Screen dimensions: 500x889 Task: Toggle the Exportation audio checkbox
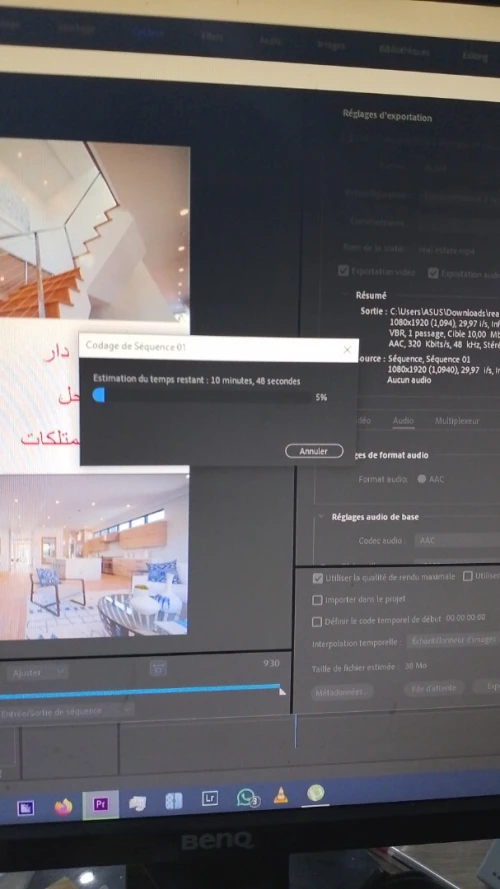[433, 273]
